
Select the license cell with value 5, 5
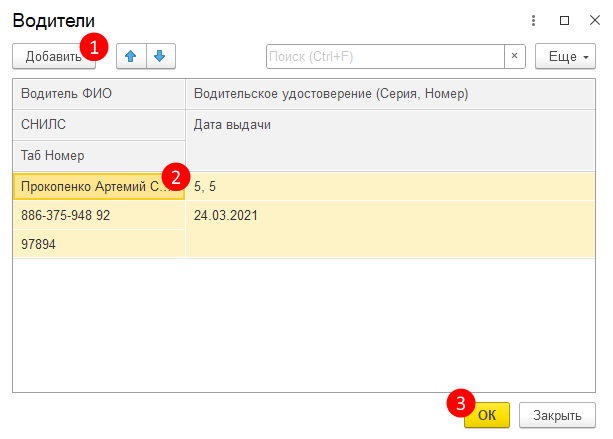390,186
